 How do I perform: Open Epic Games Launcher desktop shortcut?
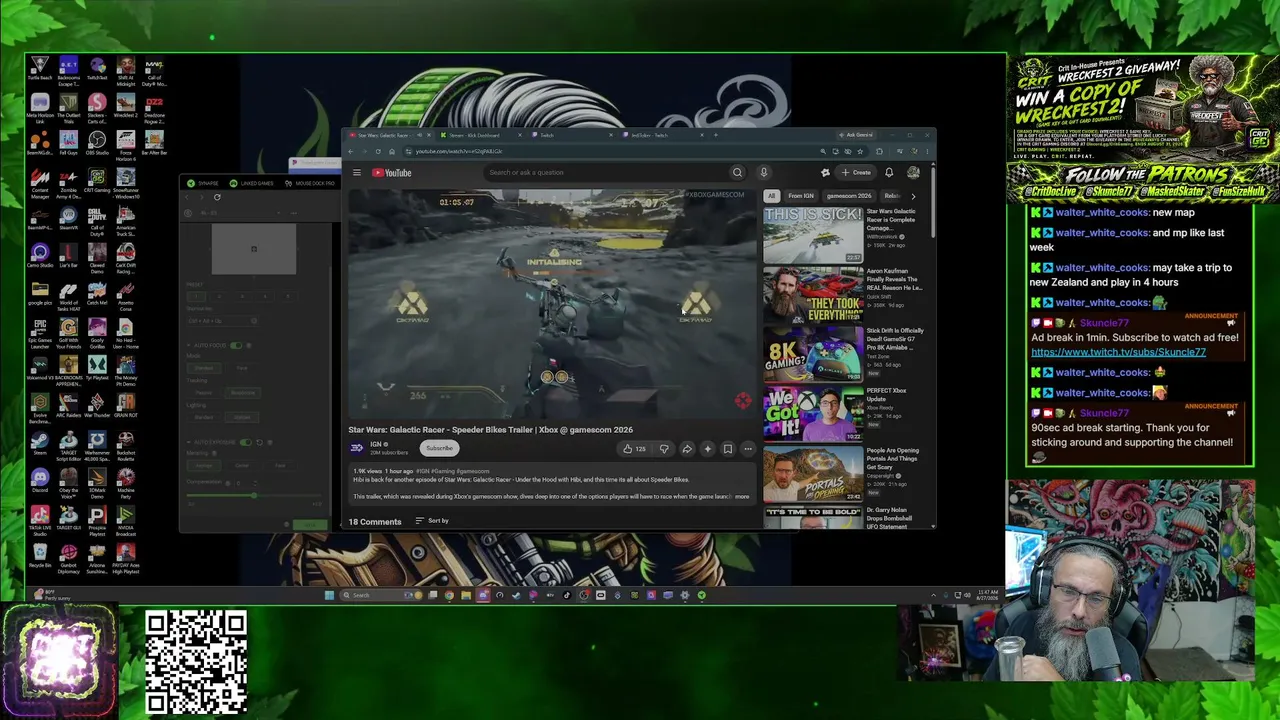(40, 332)
